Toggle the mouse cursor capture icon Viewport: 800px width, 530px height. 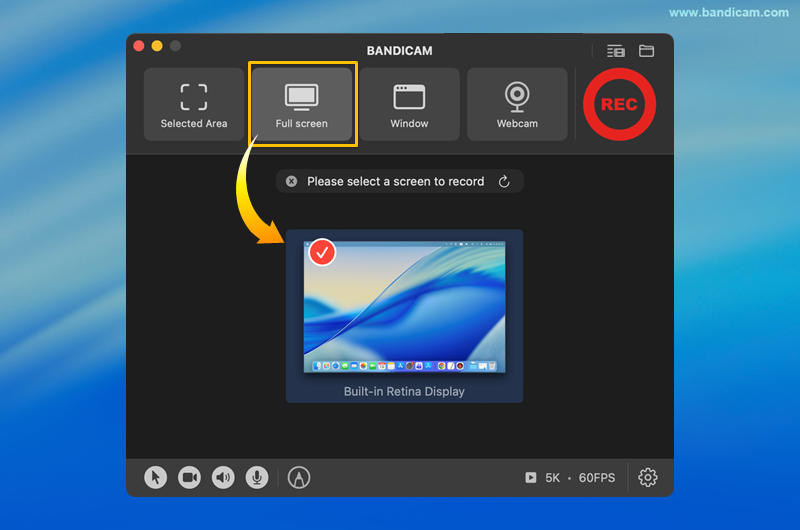(x=155, y=478)
